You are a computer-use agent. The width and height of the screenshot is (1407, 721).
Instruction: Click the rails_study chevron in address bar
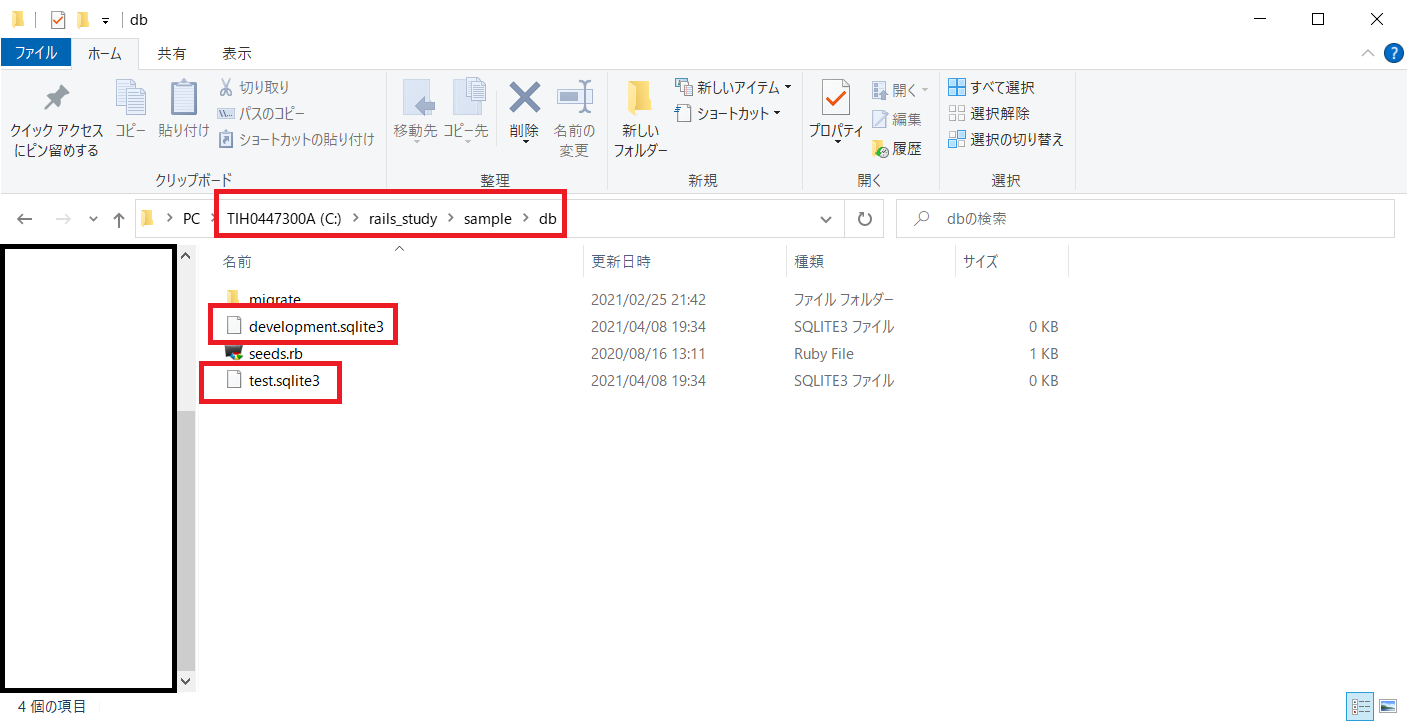coord(451,219)
